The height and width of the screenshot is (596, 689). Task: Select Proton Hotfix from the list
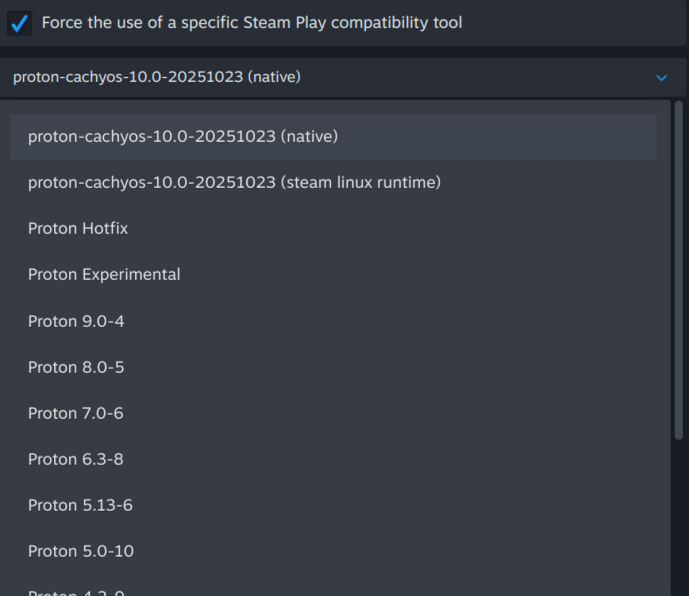[78, 228]
